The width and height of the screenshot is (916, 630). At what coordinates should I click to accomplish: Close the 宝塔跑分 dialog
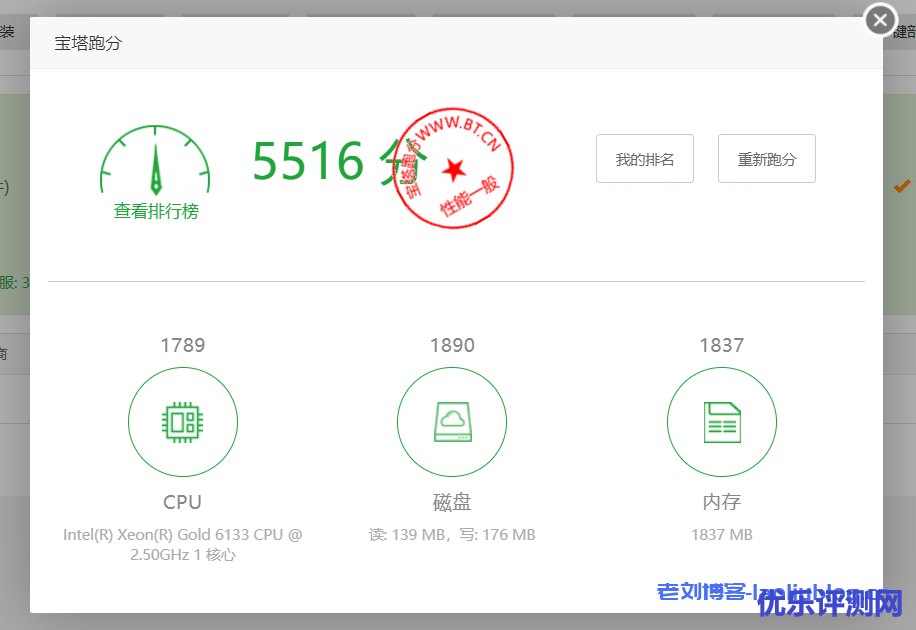click(x=880, y=20)
